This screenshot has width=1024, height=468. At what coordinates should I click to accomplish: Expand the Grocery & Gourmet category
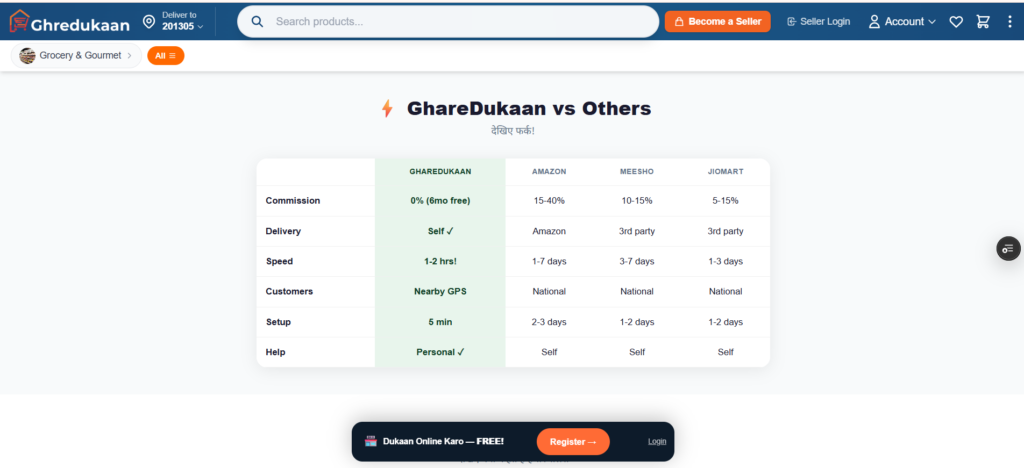click(x=76, y=56)
